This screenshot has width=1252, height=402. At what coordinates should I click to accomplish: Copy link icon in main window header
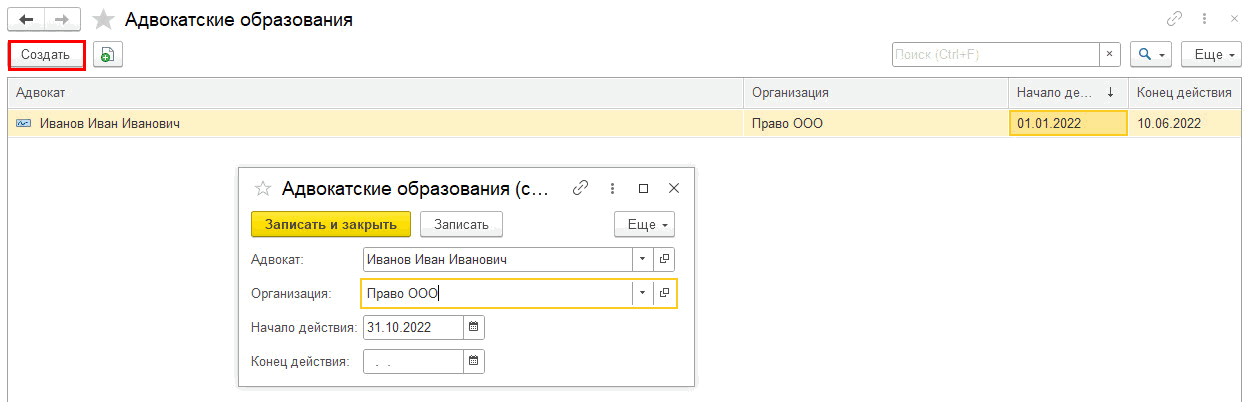pos(1174,19)
